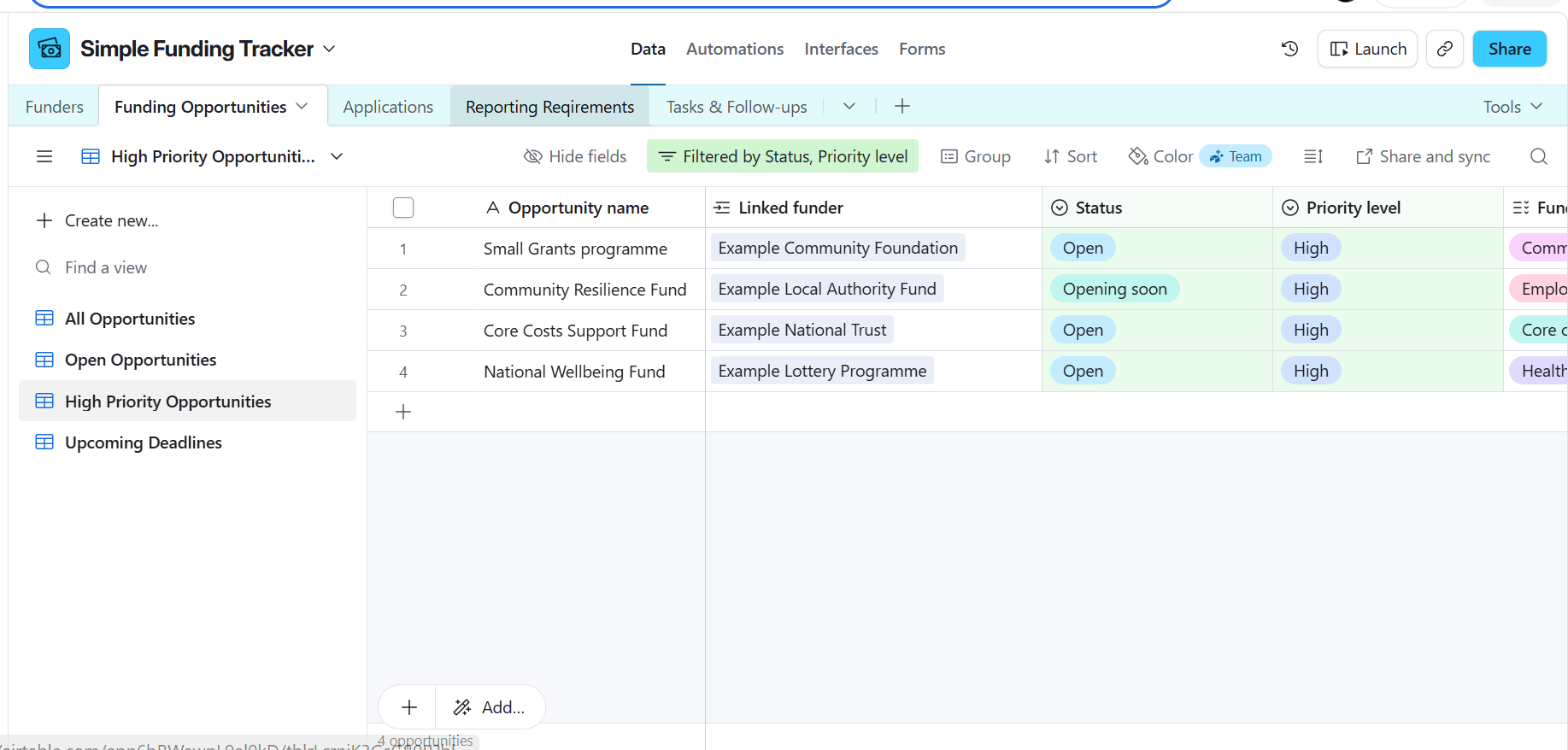The width and height of the screenshot is (1568, 750).
Task: Search records with the magnifier icon
Action: click(1539, 156)
